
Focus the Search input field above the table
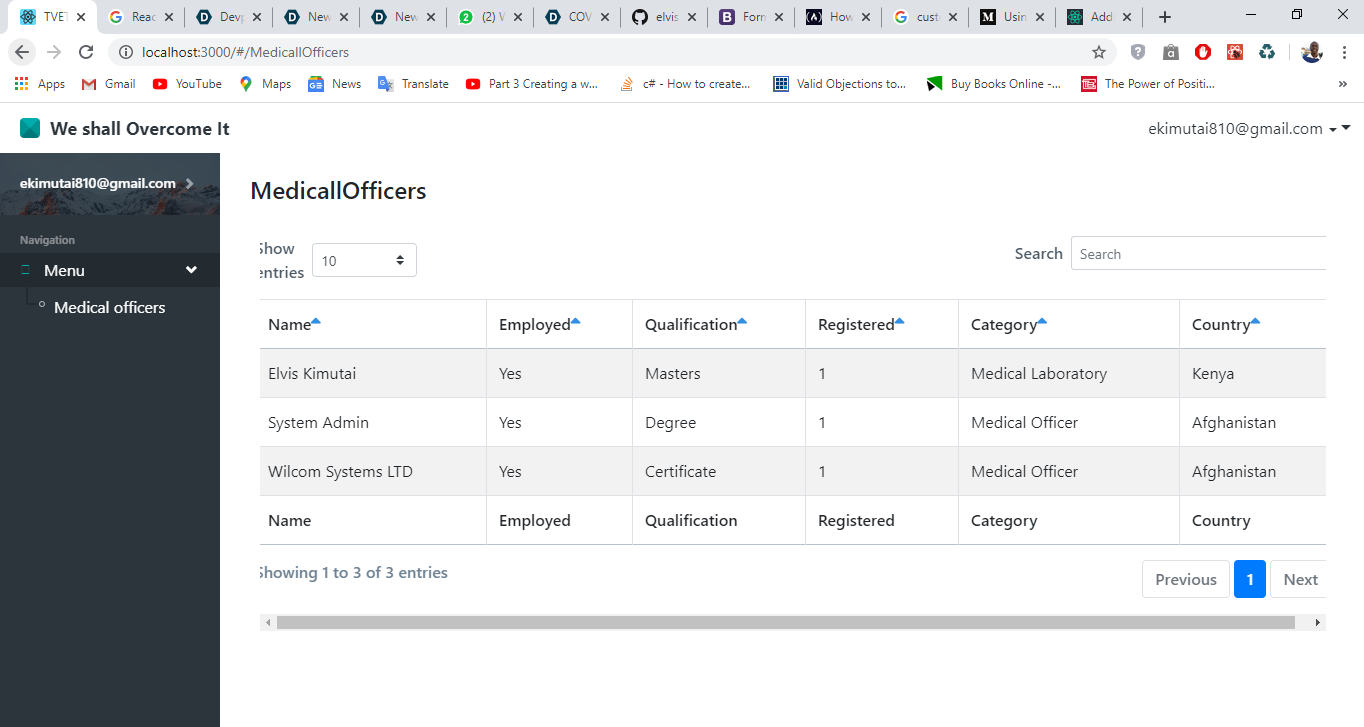click(1198, 254)
